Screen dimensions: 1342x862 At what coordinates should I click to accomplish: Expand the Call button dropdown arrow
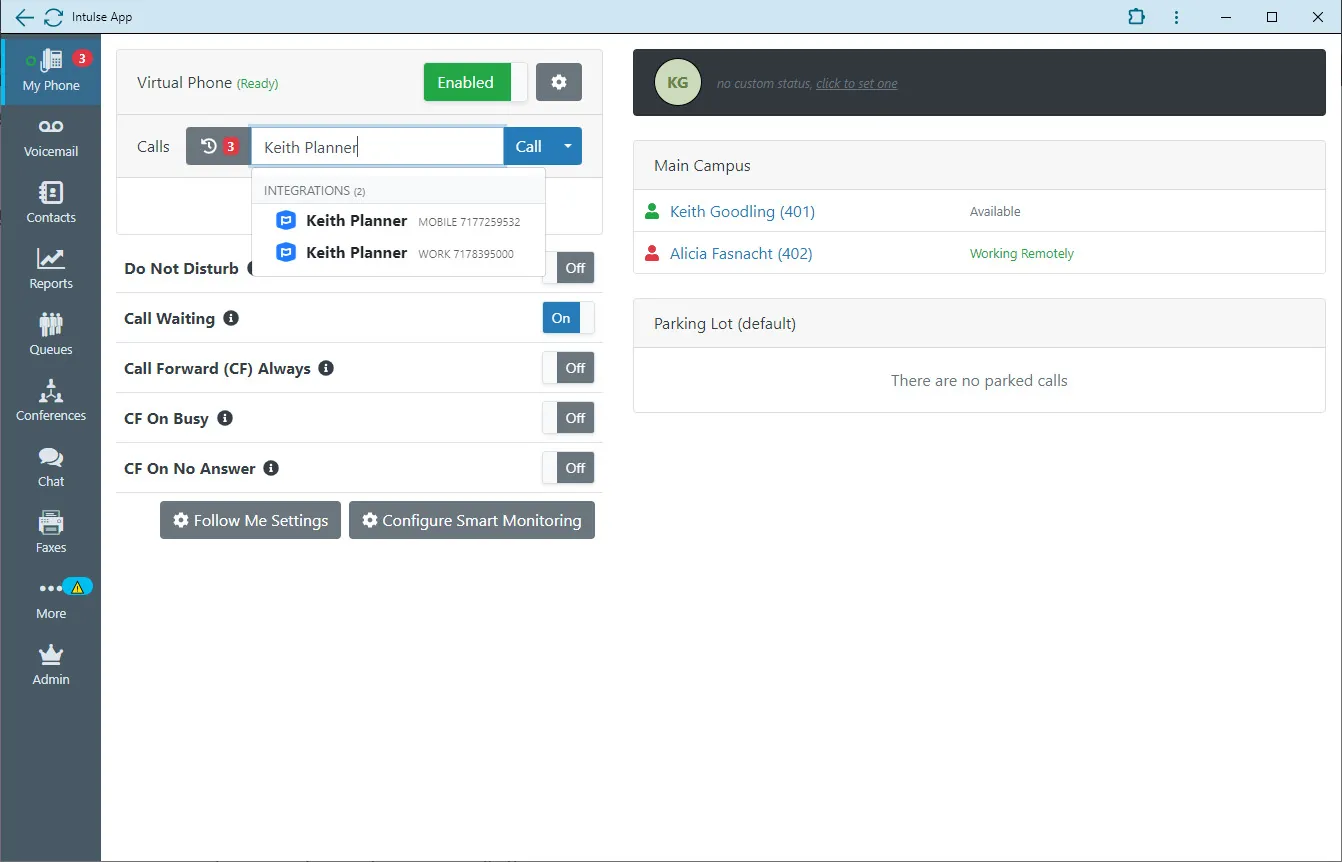[568, 146]
